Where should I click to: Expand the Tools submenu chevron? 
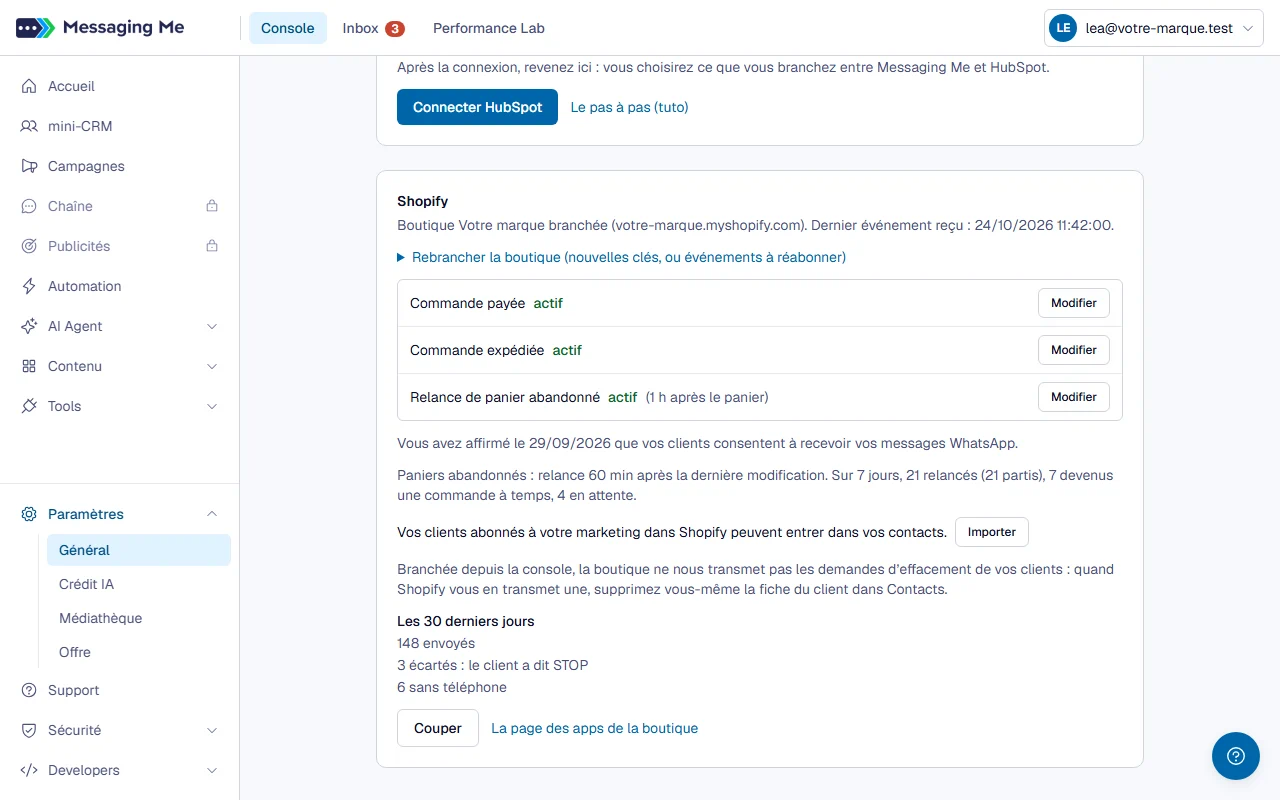(212, 406)
